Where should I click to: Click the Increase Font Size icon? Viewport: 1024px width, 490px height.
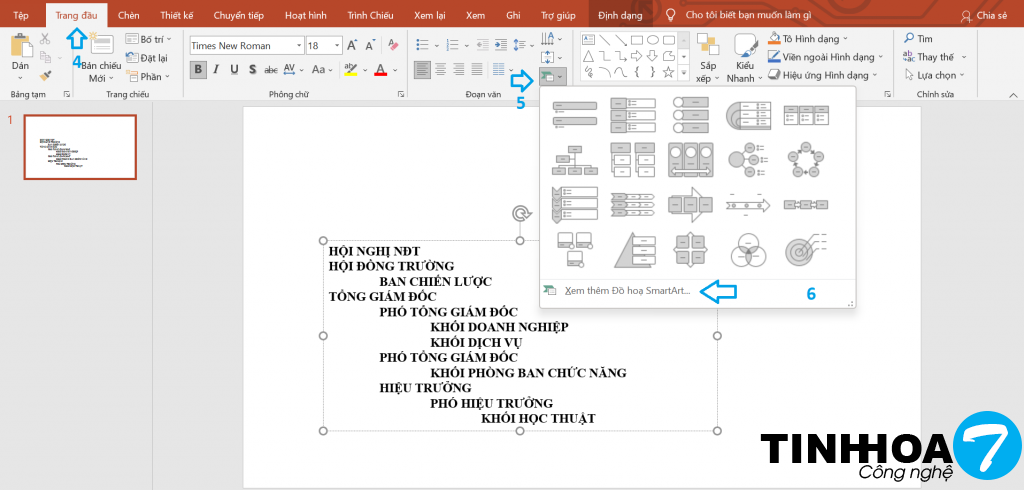(x=352, y=46)
